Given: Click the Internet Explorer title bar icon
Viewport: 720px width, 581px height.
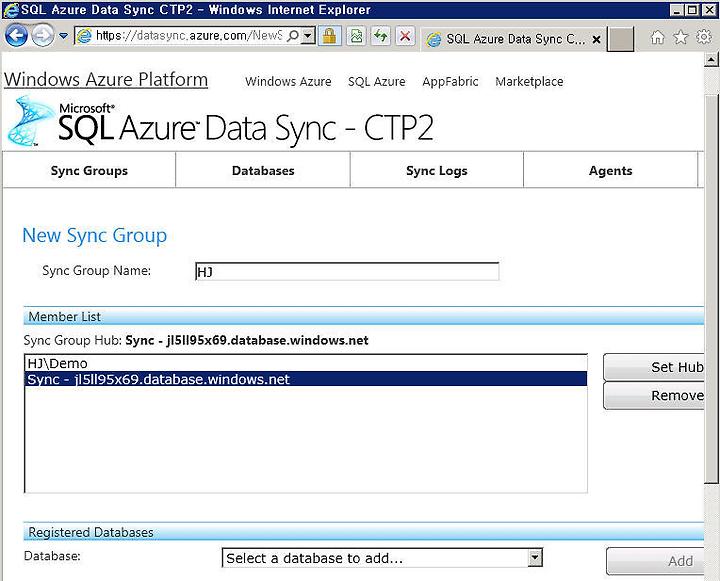Looking at the screenshot, I should (x=10, y=10).
